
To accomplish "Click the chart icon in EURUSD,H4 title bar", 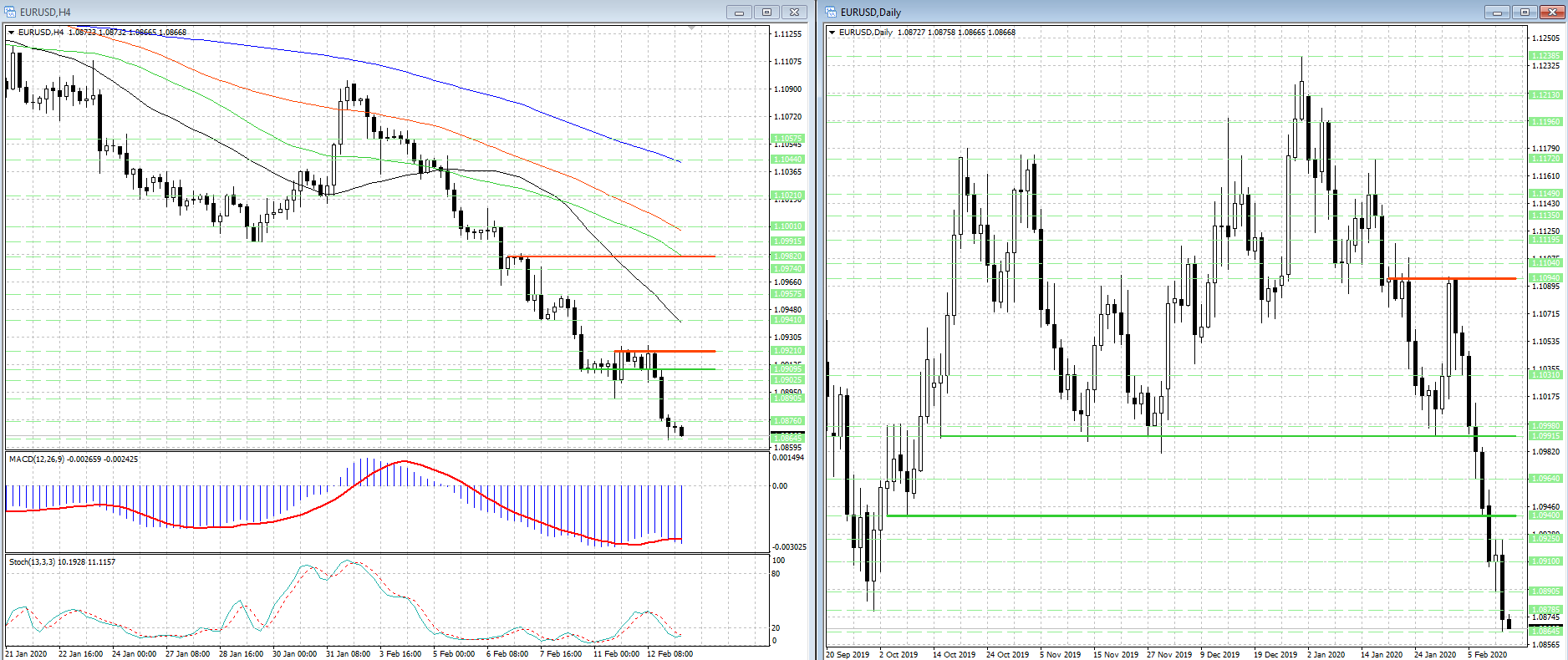I will pyautogui.click(x=11, y=12).
